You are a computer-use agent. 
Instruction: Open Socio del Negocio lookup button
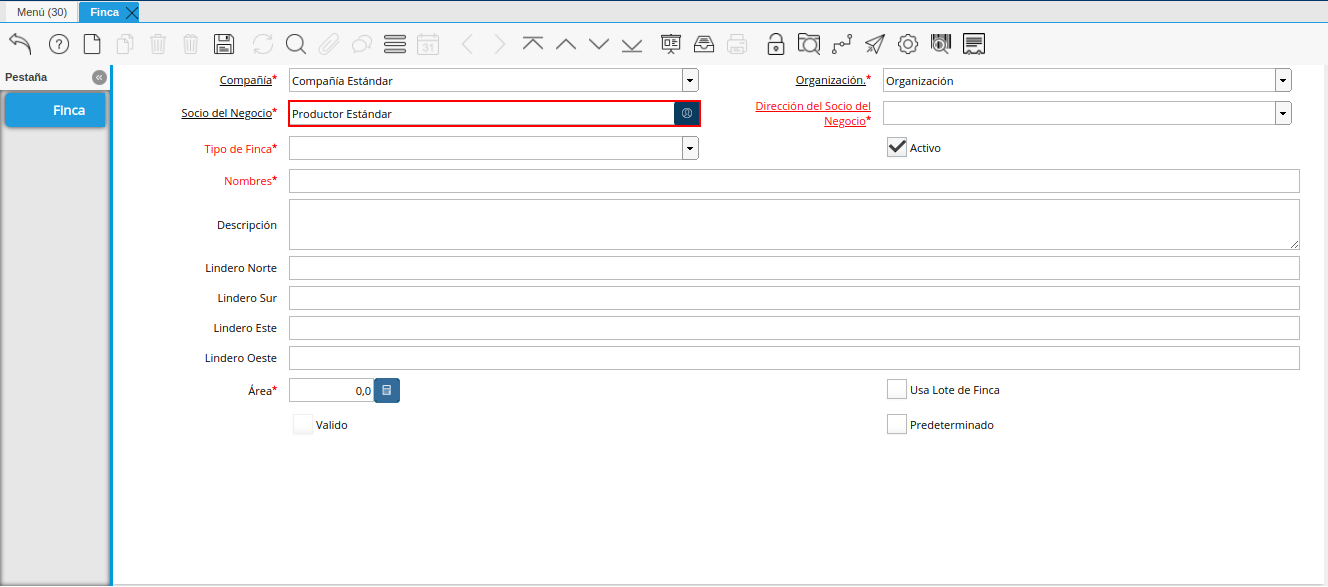click(x=687, y=113)
